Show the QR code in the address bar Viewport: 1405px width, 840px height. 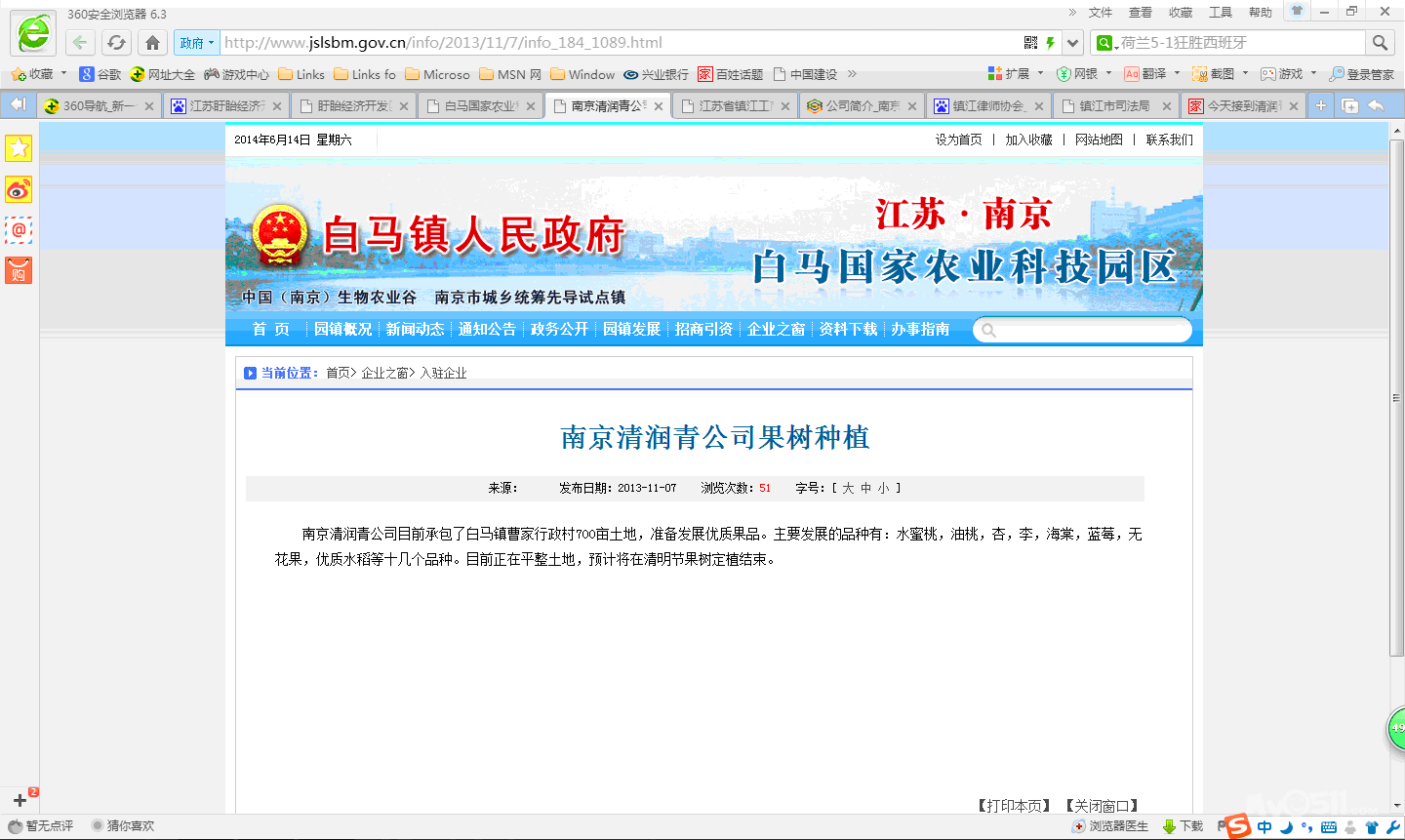point(1030,43)
